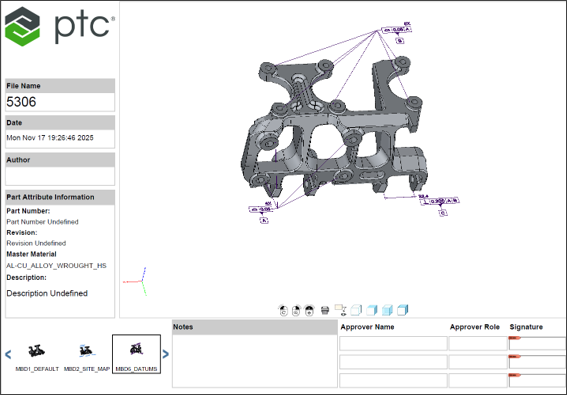This screenshot has height=395, width=567.
Task: Select the datum B annotation label
Action: [400, 41]
